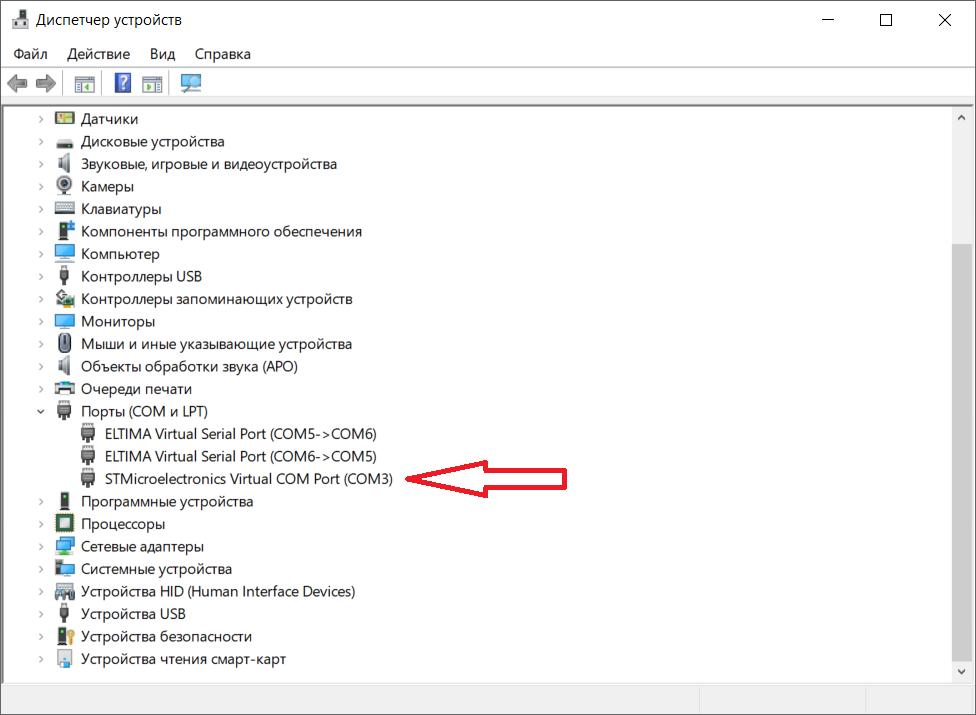Select STMicroelectronics Virtual COM Port (COM3)
Viewport: 976px width, 715px height.
click(x=248, y=479)
